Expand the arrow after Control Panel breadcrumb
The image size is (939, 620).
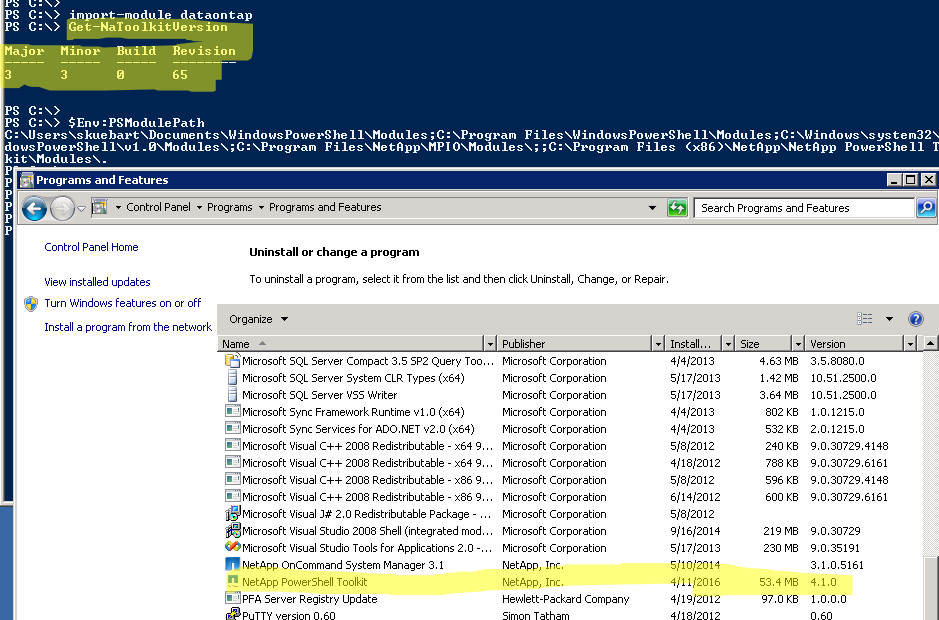(x=199, y=207)
